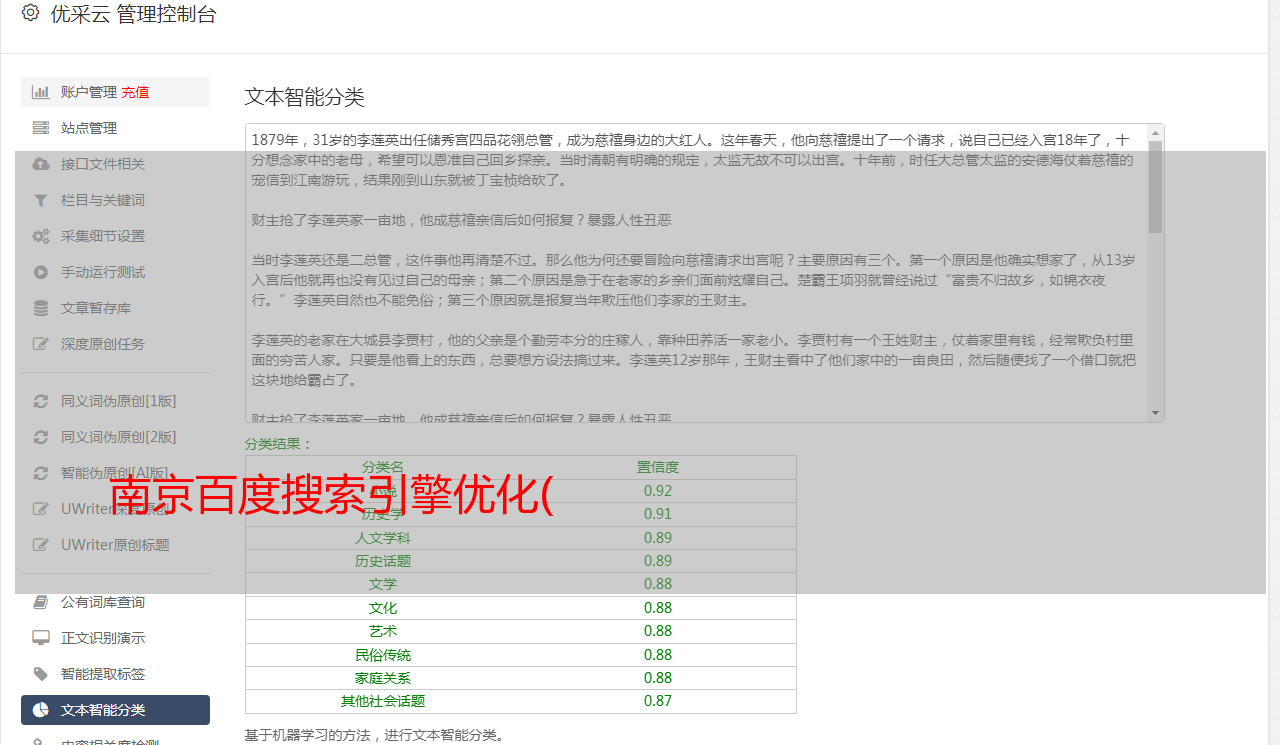
Task: Click the tag icon for 智能提取标签
Action: pos(41,674)
